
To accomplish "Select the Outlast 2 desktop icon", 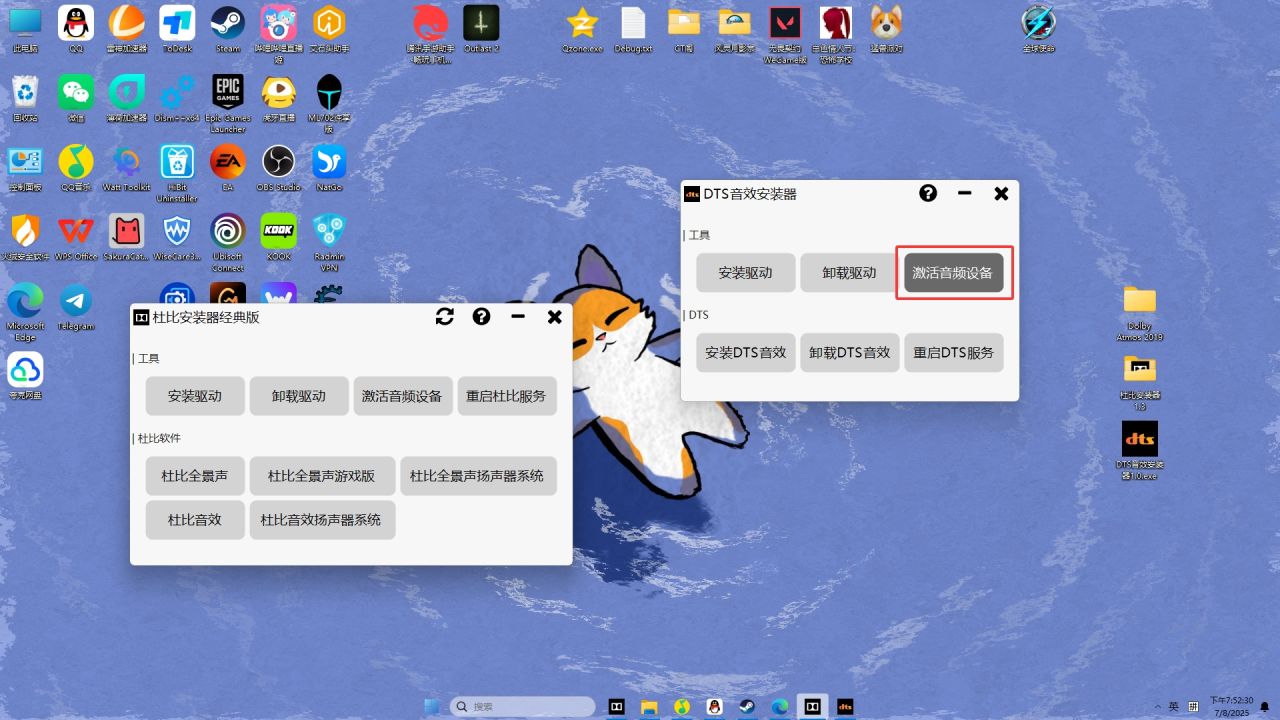I will (481, 29).
